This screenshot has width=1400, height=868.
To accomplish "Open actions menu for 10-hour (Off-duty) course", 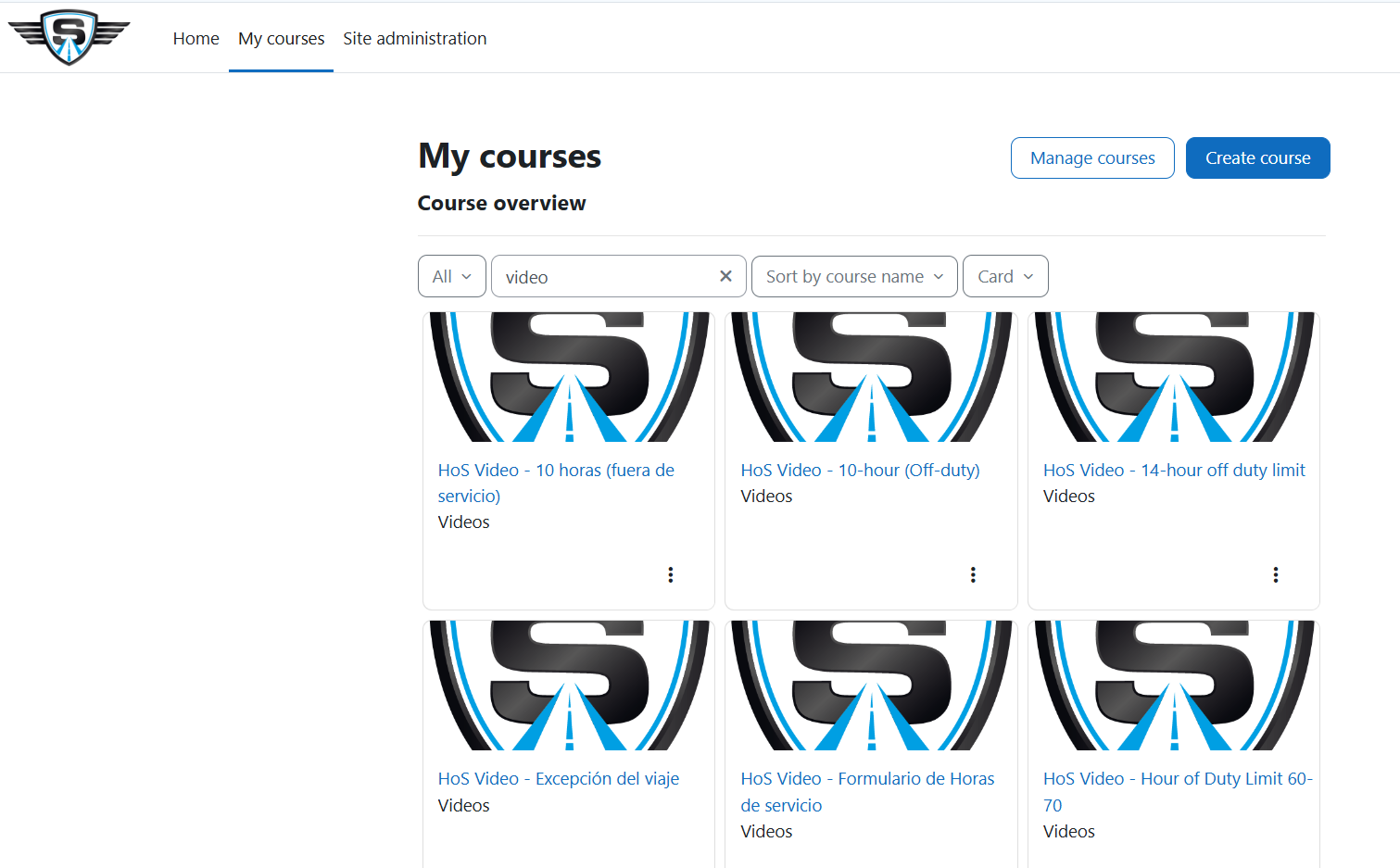I will (x=973, y=574).
